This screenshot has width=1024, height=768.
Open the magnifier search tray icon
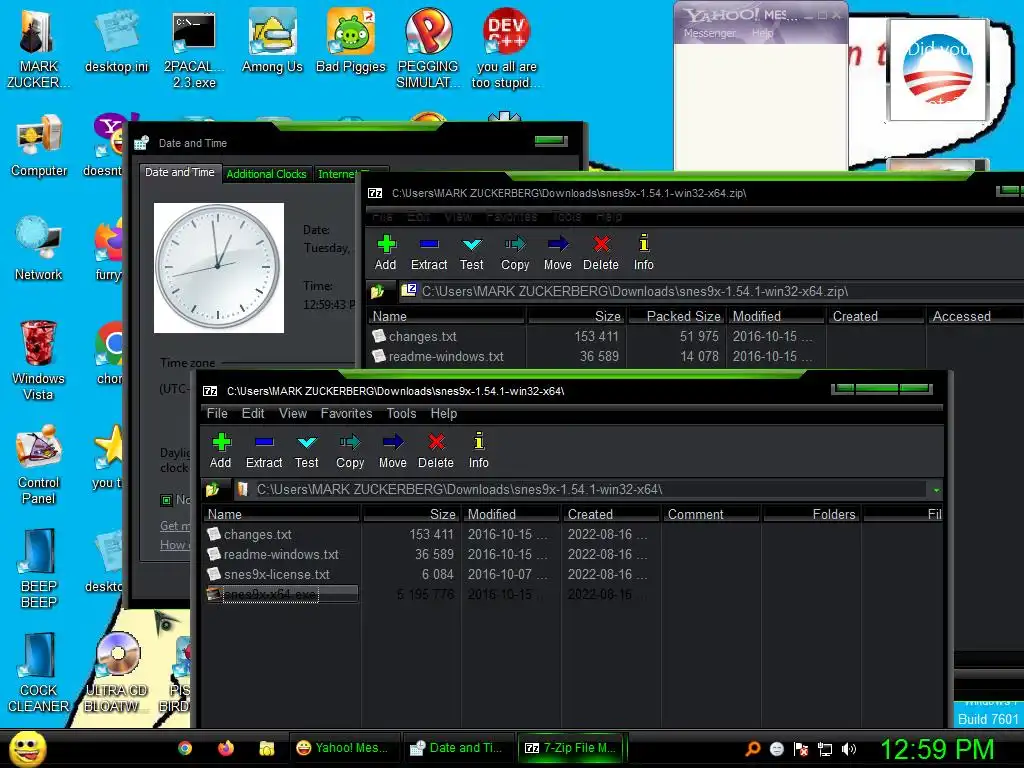tap(752, 749)
